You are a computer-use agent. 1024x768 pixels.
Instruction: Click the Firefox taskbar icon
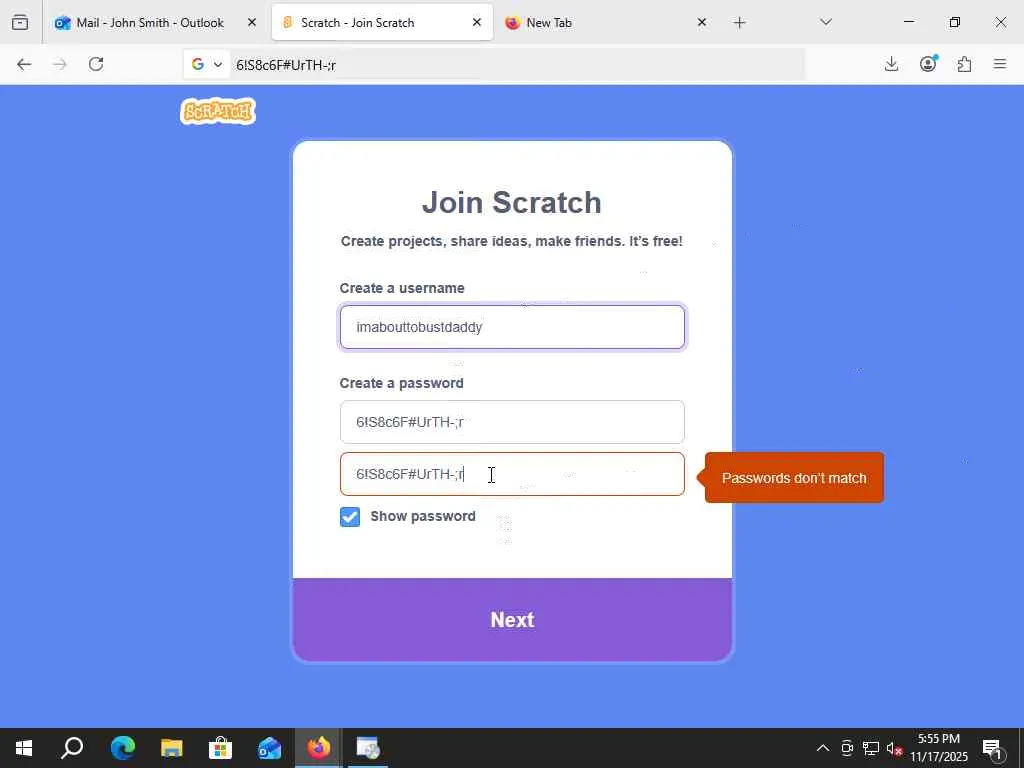tap(319, 748)
